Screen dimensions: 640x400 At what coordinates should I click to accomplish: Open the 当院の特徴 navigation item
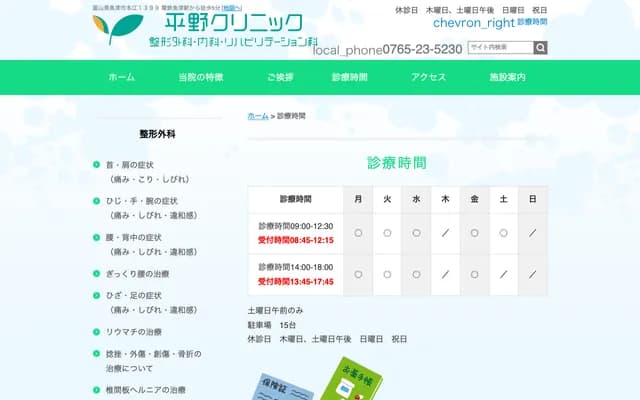coord(201,77)
